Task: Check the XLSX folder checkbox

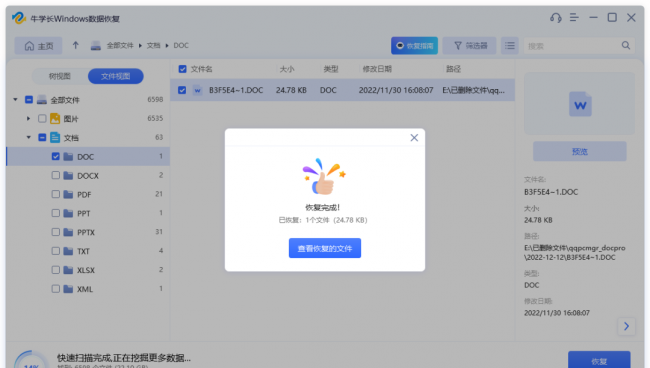Action: pyautogui.click(x=56, y=270)
